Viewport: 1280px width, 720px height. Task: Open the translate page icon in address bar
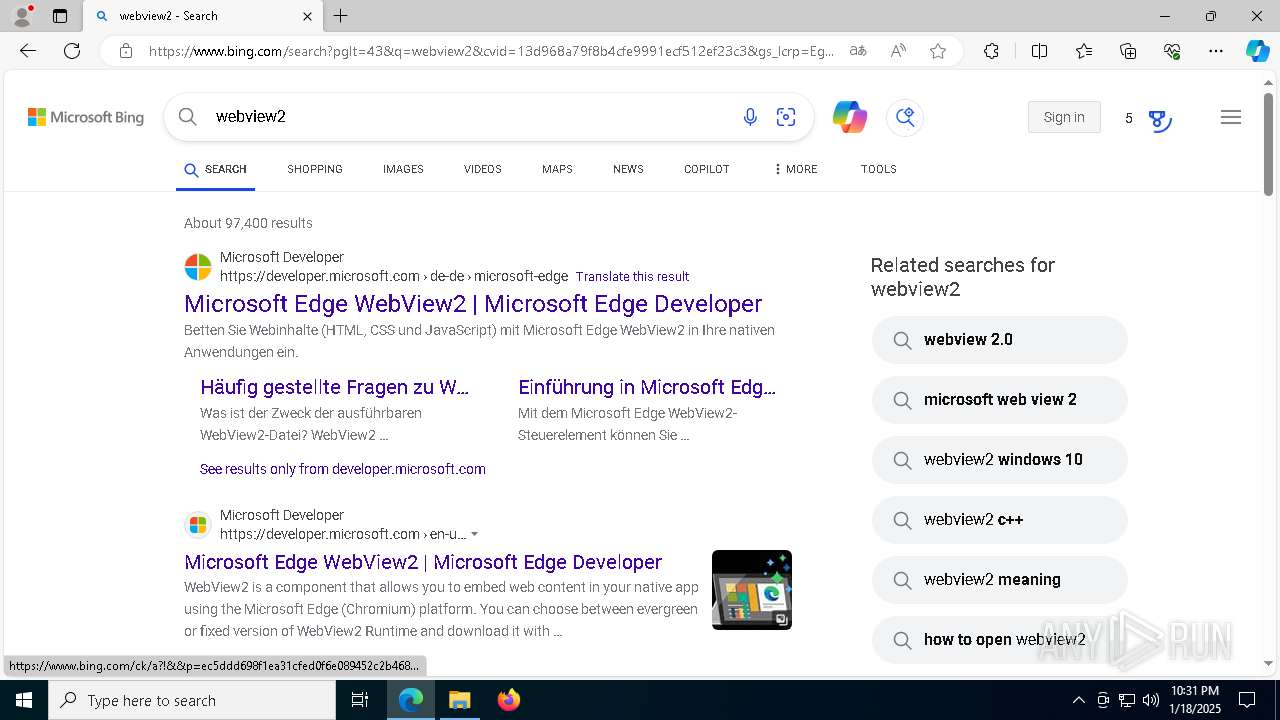coord(858,51)
